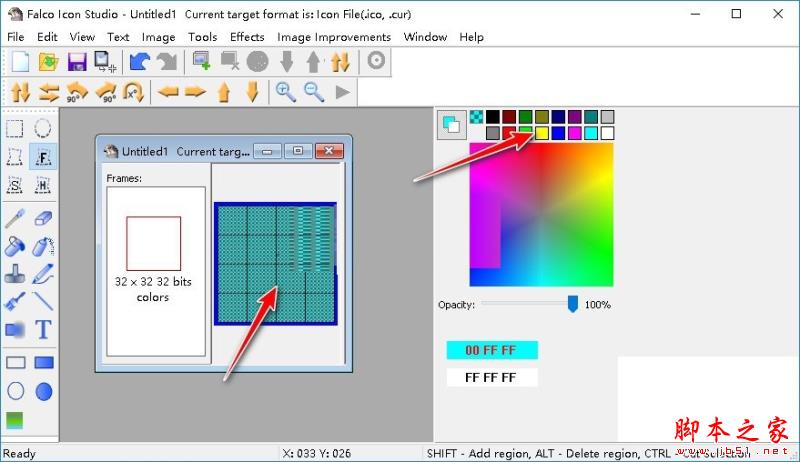Screen dimensions: 800x462
Task: Pick the transparent checkered swatch
Action: coord(476,117)
